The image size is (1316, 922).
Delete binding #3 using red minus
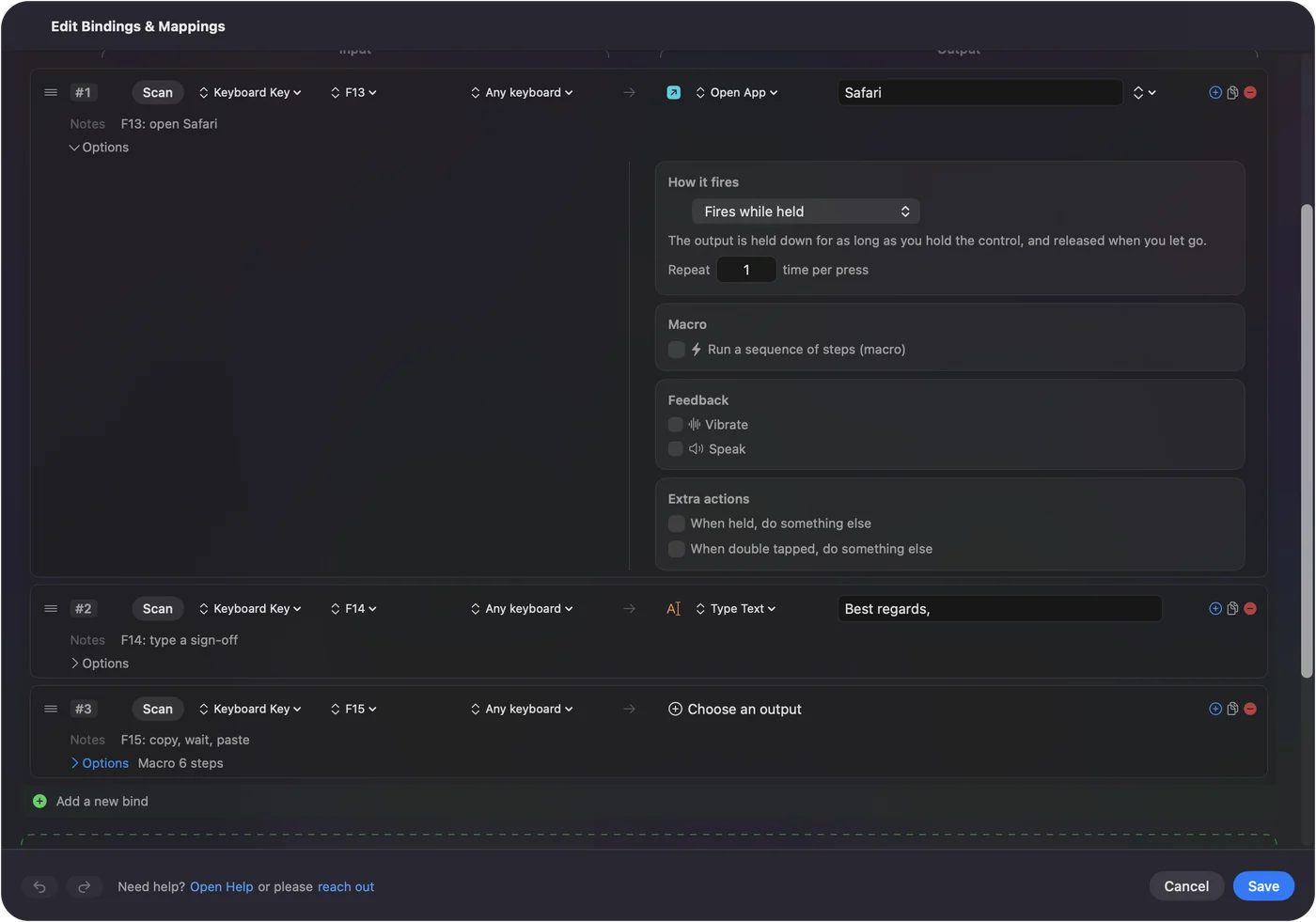coord(1250,709)
